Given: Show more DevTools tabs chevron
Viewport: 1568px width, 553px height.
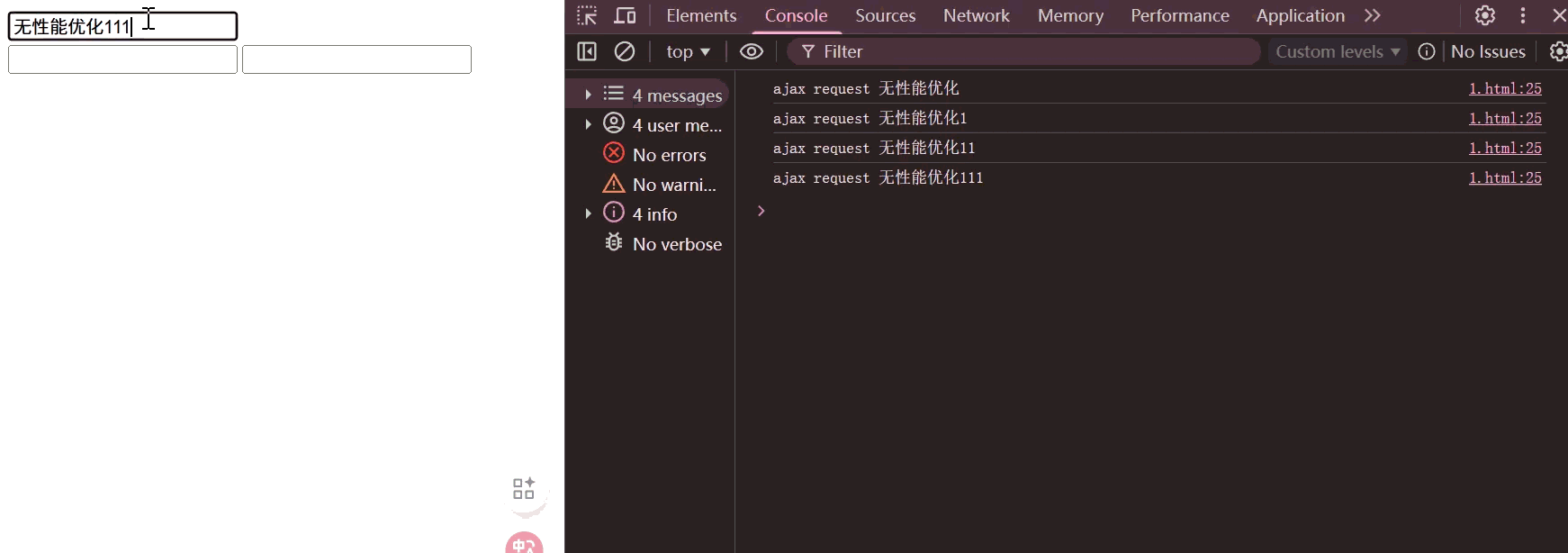Looking at the screenshot, I should point(1372,15).
